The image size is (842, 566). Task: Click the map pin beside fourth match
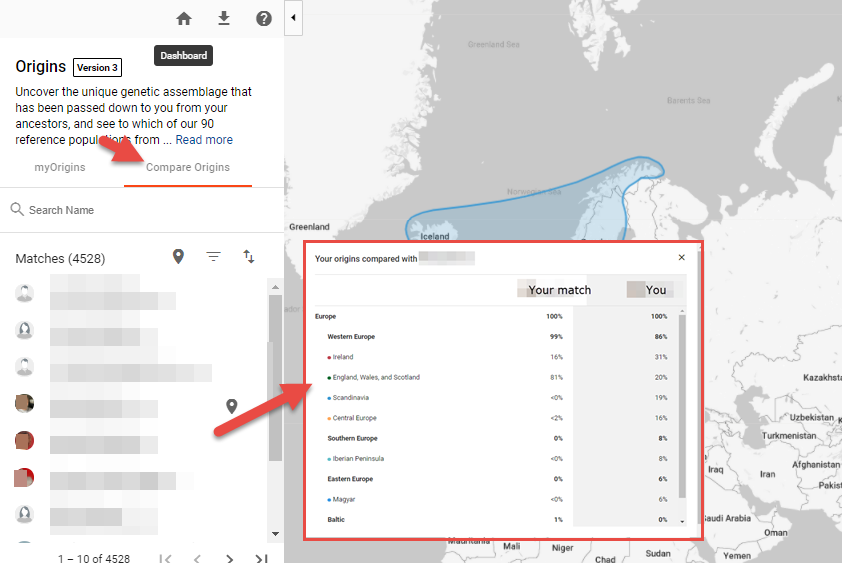click(231, 407)
